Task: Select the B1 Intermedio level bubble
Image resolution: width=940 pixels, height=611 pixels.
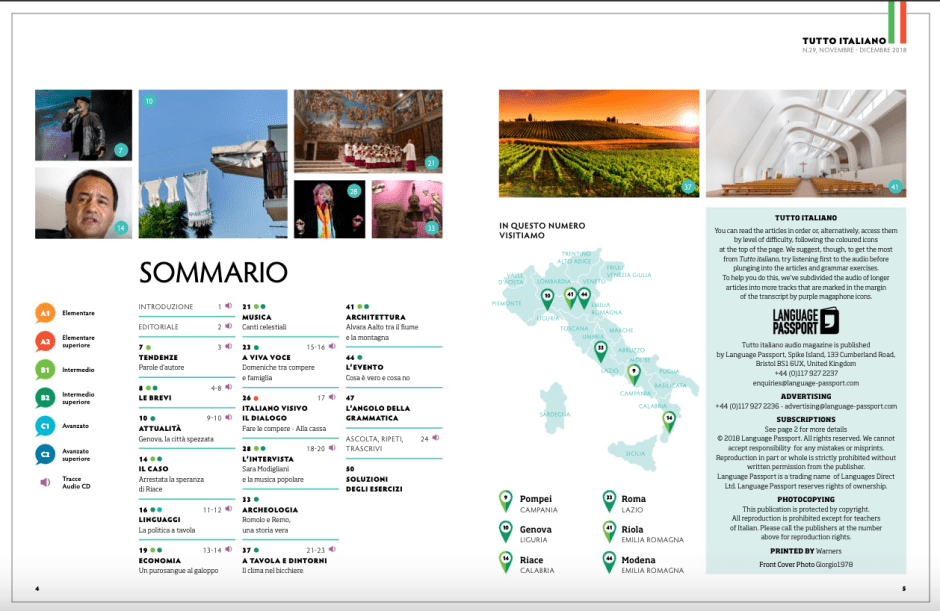Action: tap(45, 369)
